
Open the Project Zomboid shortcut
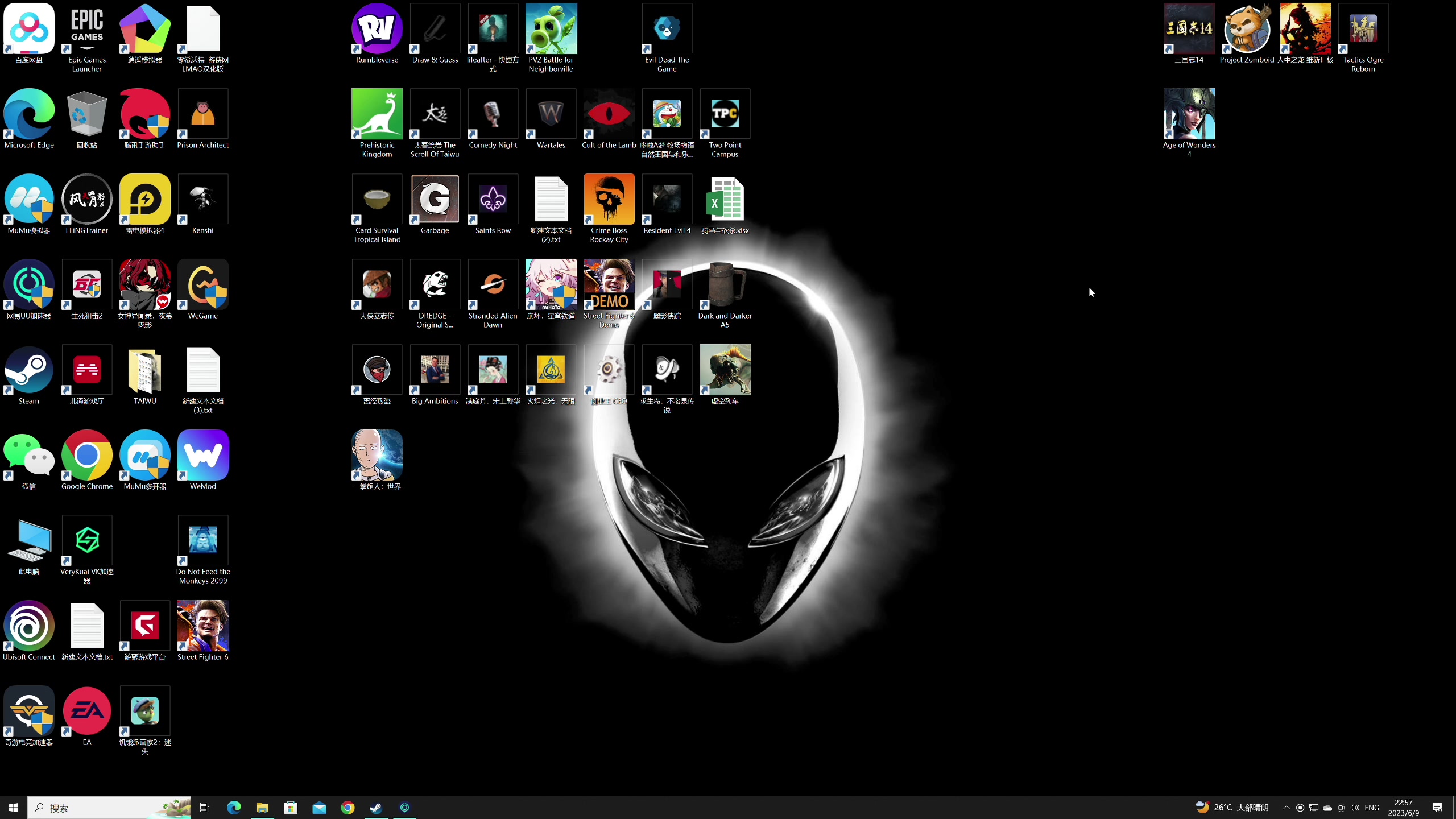[x=1247, y=34]
